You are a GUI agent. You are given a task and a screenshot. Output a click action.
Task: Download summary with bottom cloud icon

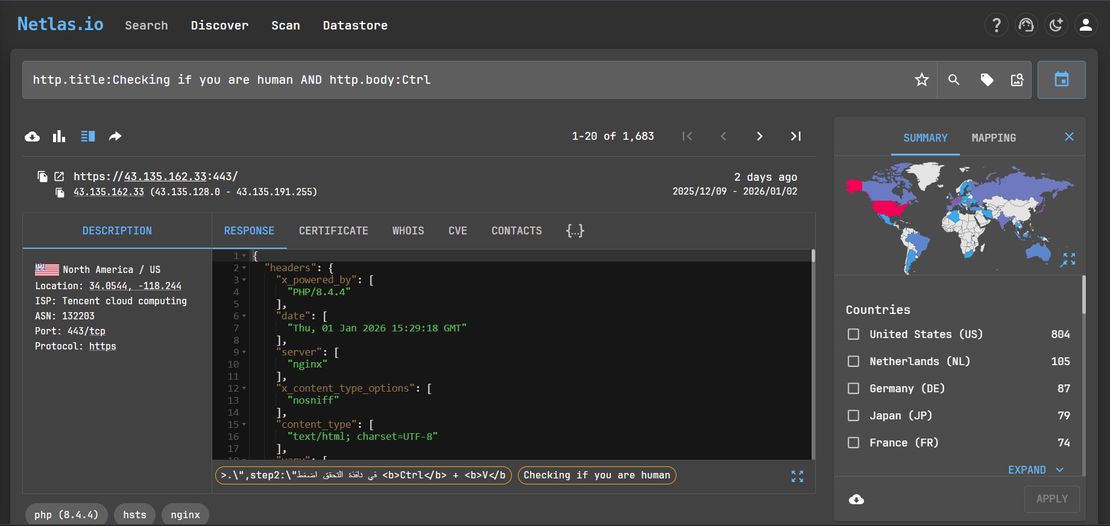856,499
